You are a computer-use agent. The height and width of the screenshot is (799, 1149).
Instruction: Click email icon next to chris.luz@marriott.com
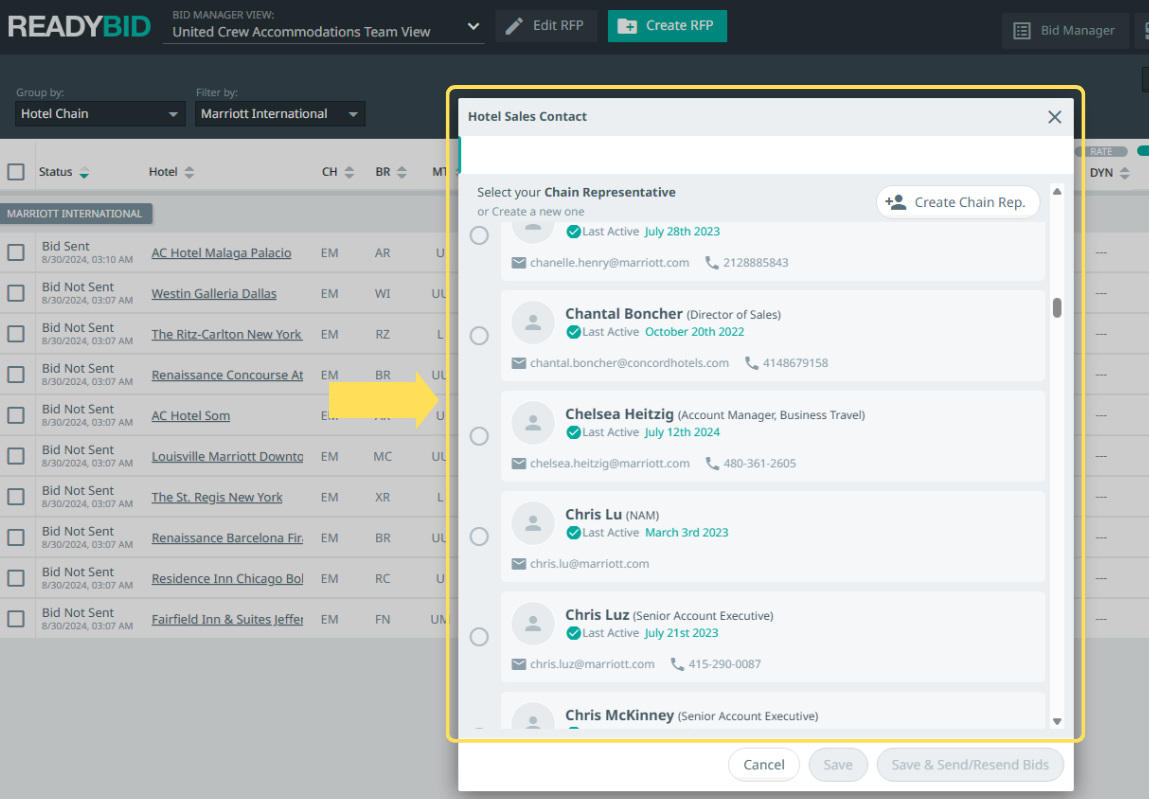[x=519, y=664]
